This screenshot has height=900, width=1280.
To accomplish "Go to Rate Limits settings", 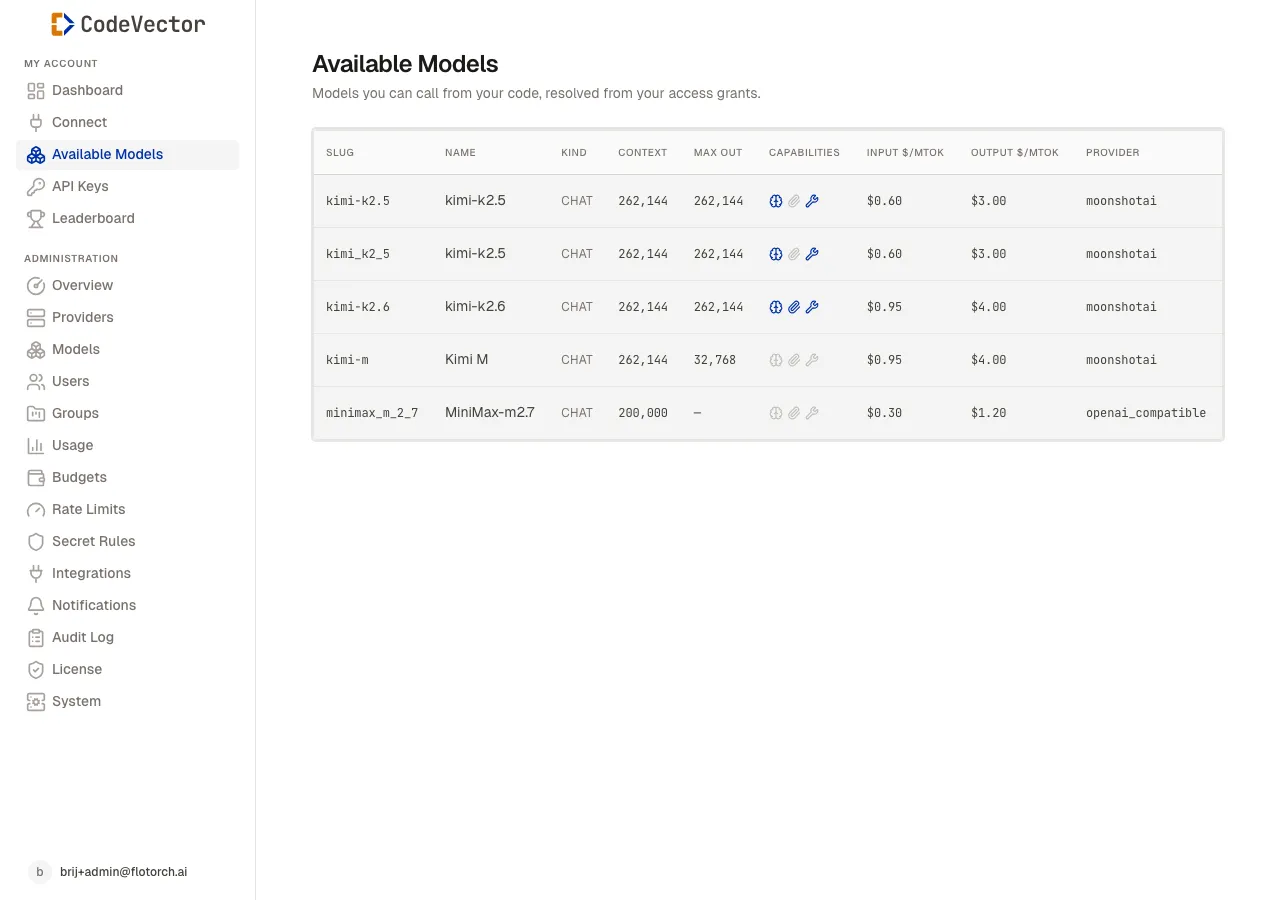I will 127,510.
